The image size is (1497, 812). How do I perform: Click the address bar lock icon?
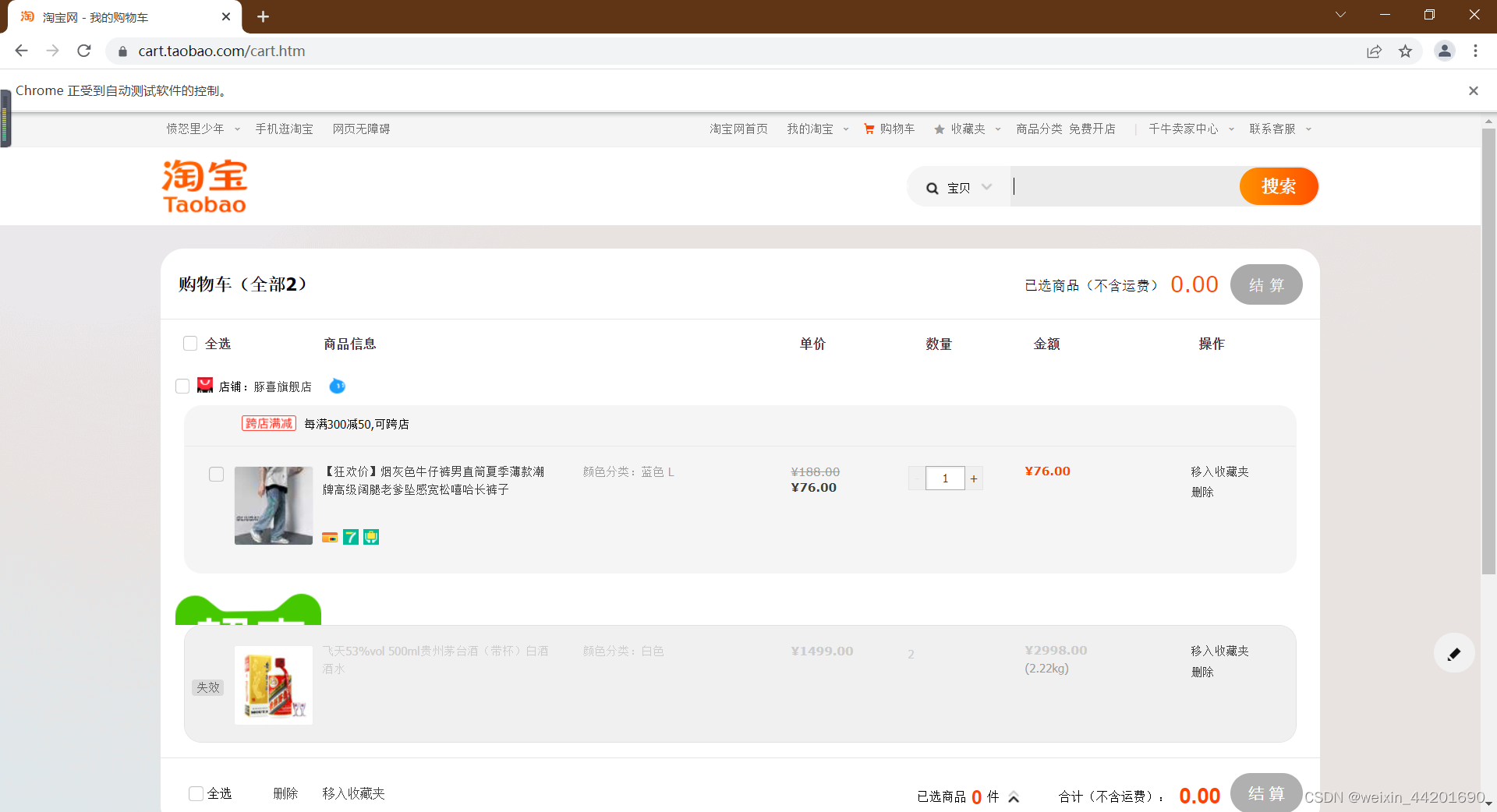point(122,51)
